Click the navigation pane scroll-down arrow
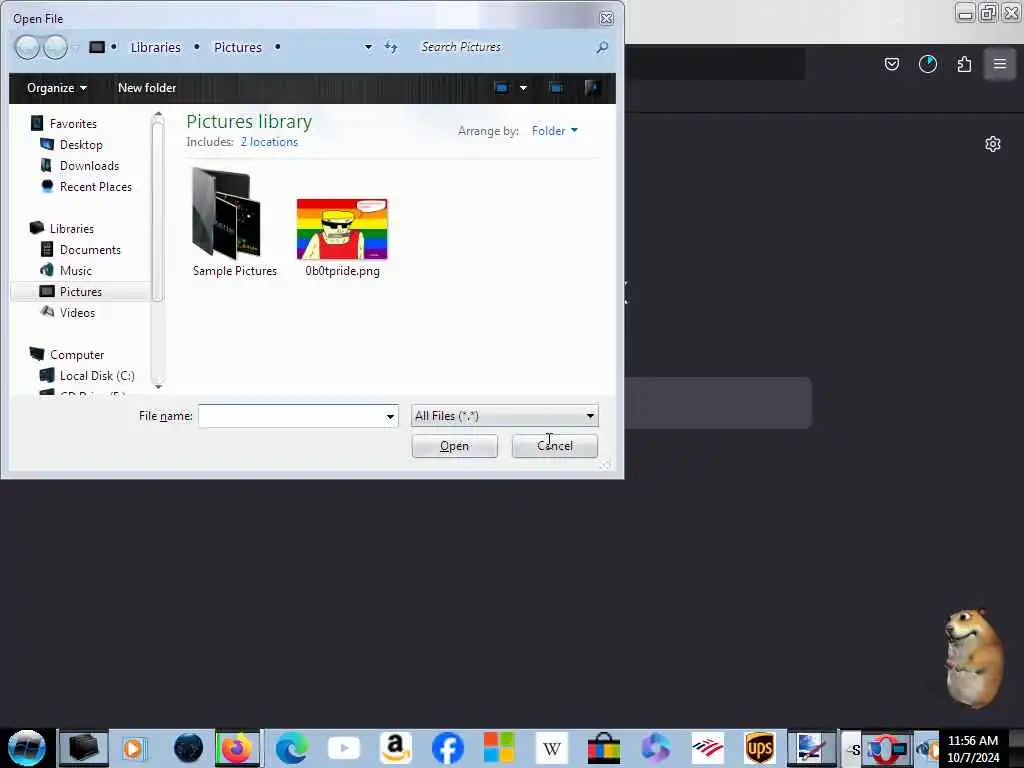This screenshot has width=1024, height=768. tap(157, 386)
